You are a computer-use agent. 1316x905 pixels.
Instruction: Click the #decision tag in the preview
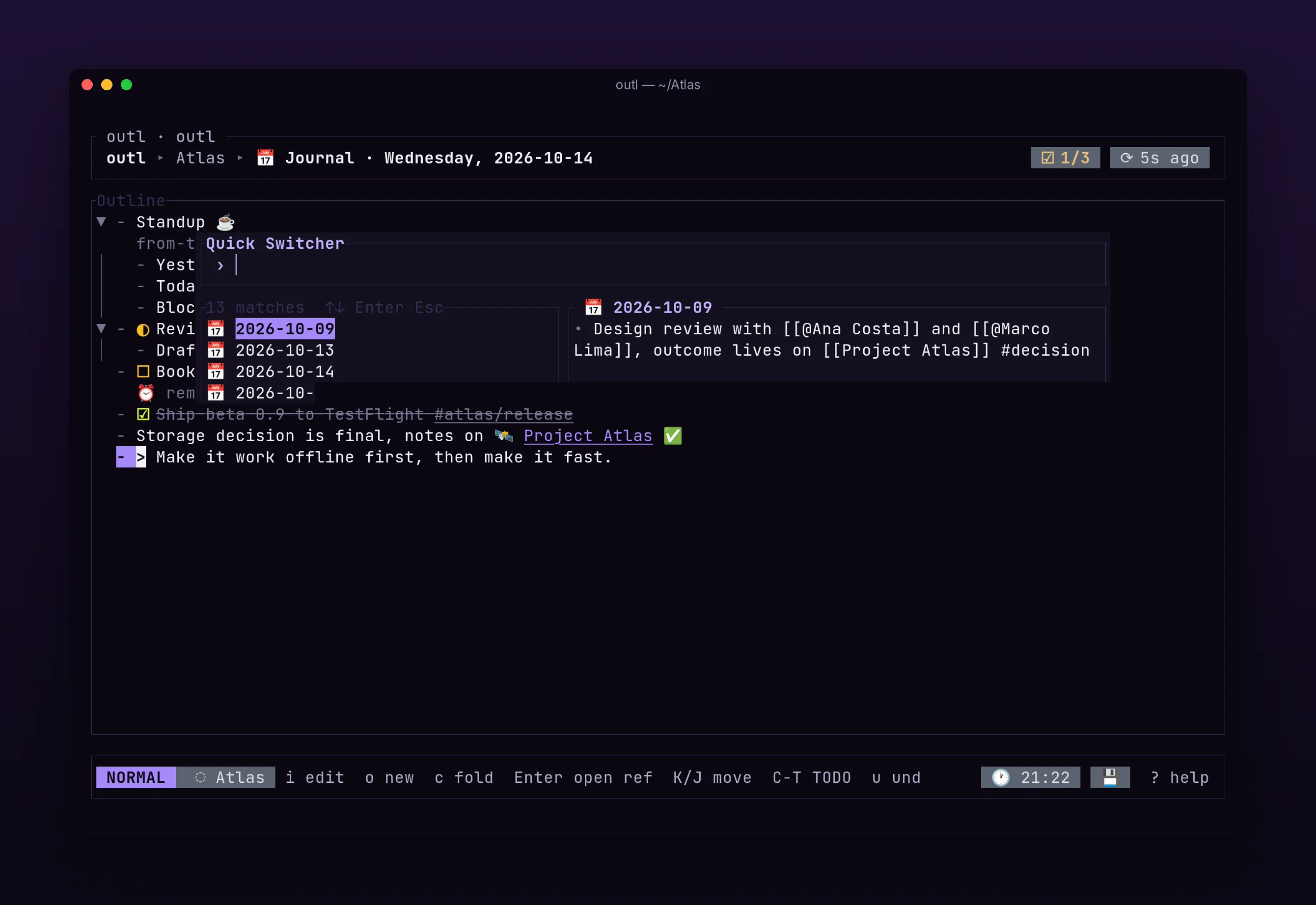coord(1045,350)
